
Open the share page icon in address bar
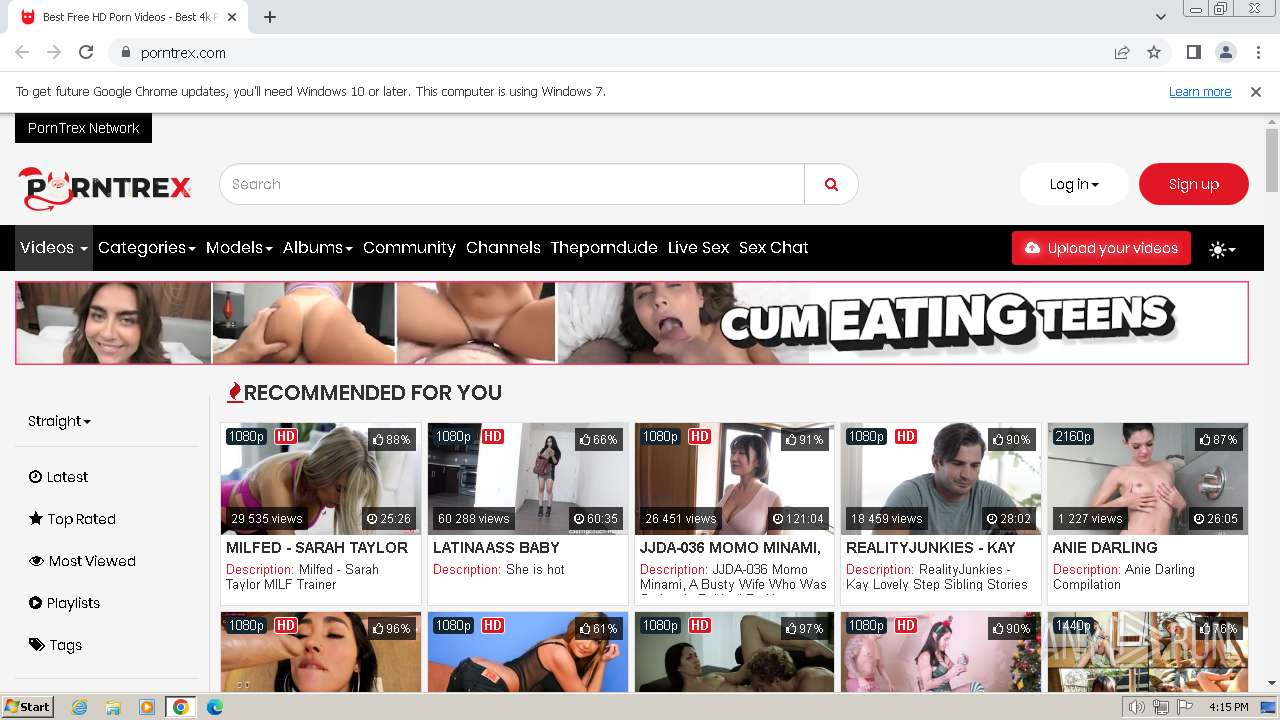[1122, 53]
